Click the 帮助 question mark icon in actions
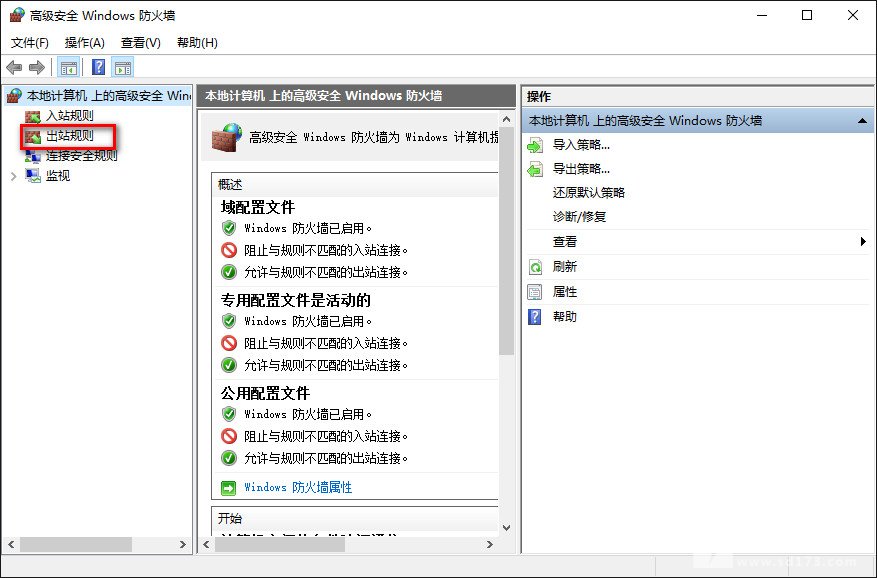This screenshot has width=877, height=578. point(535,317)
